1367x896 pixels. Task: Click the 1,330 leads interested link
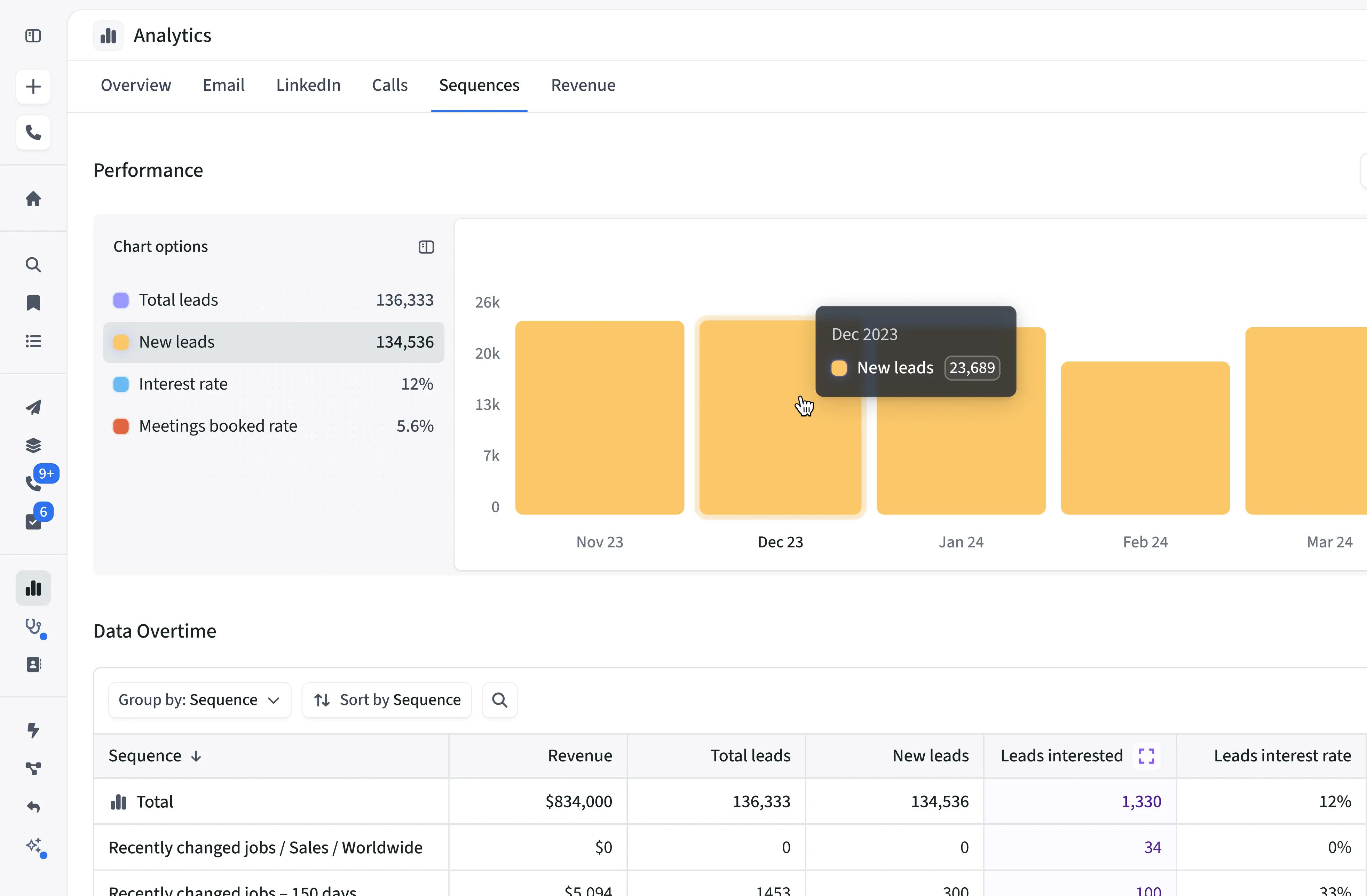1141,801
